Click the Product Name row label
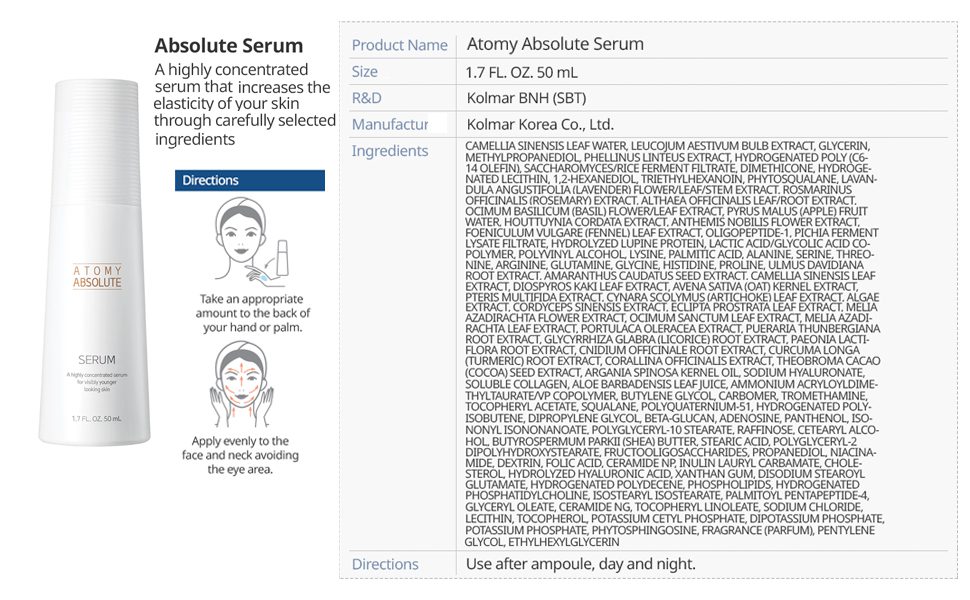This screenshot has height=600, width=970. [x=399, y=45]
